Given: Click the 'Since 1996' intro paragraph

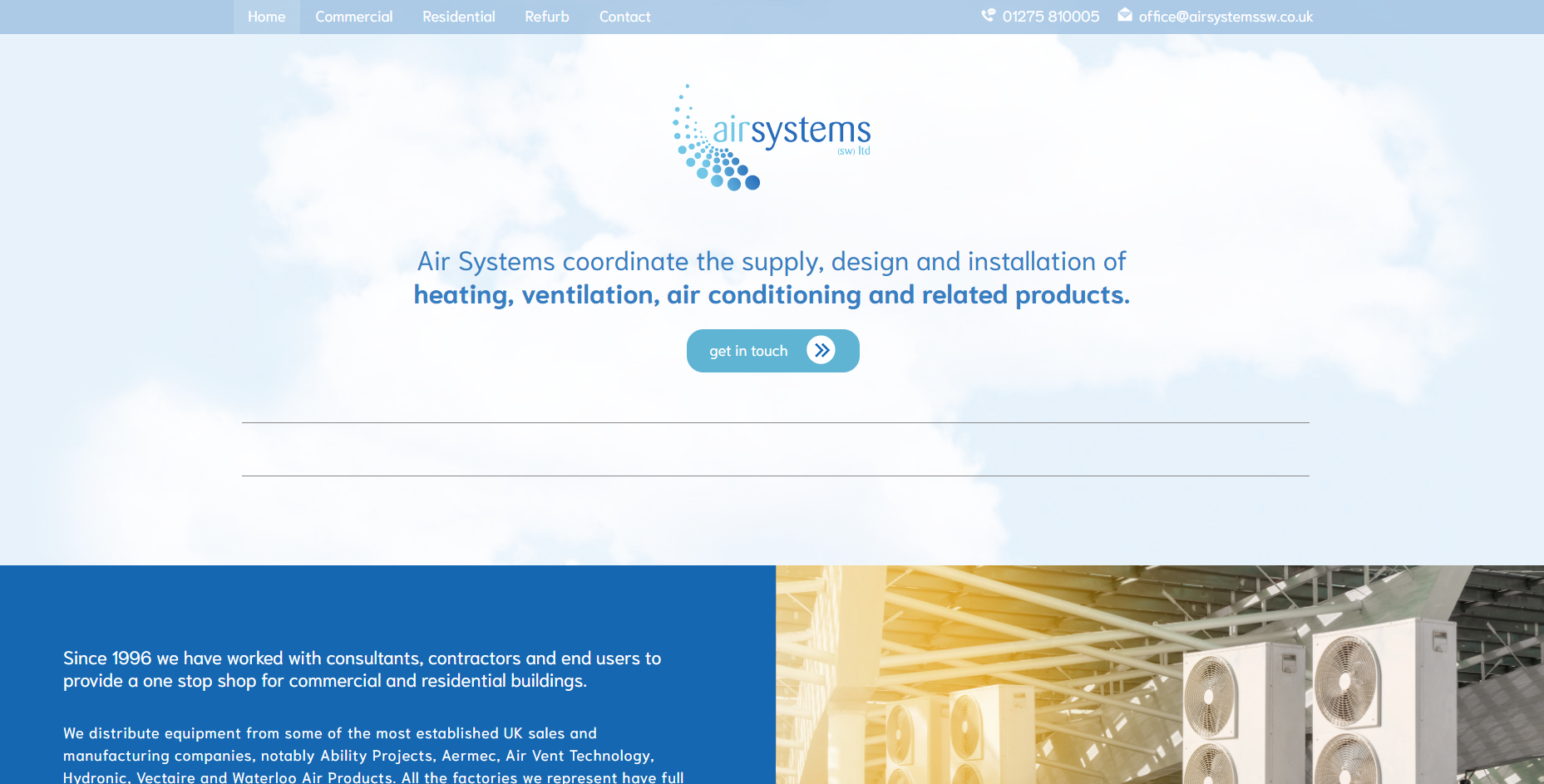Looking at the screenshot, I should (362, 669).
